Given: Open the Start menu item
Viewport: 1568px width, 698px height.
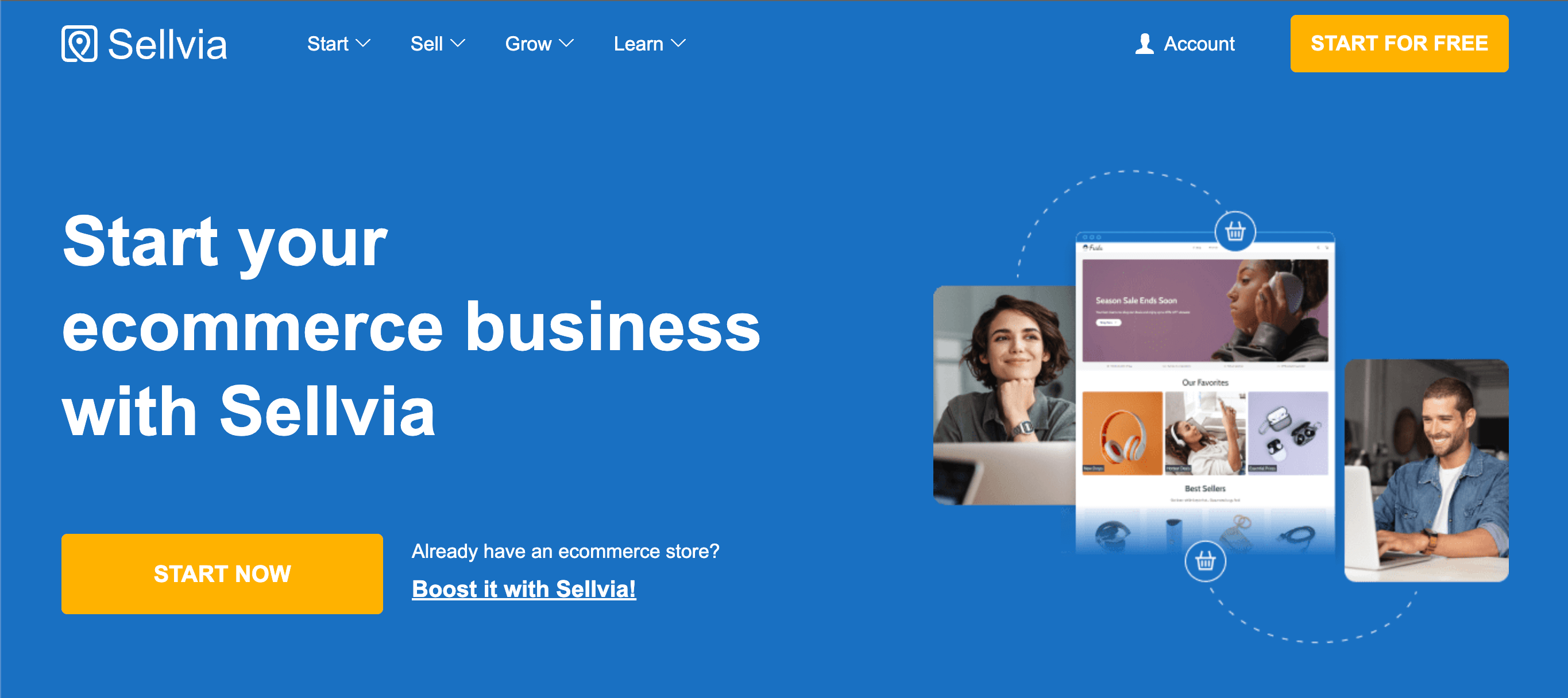Looking at the screenshot, I should tap(327, 44).
